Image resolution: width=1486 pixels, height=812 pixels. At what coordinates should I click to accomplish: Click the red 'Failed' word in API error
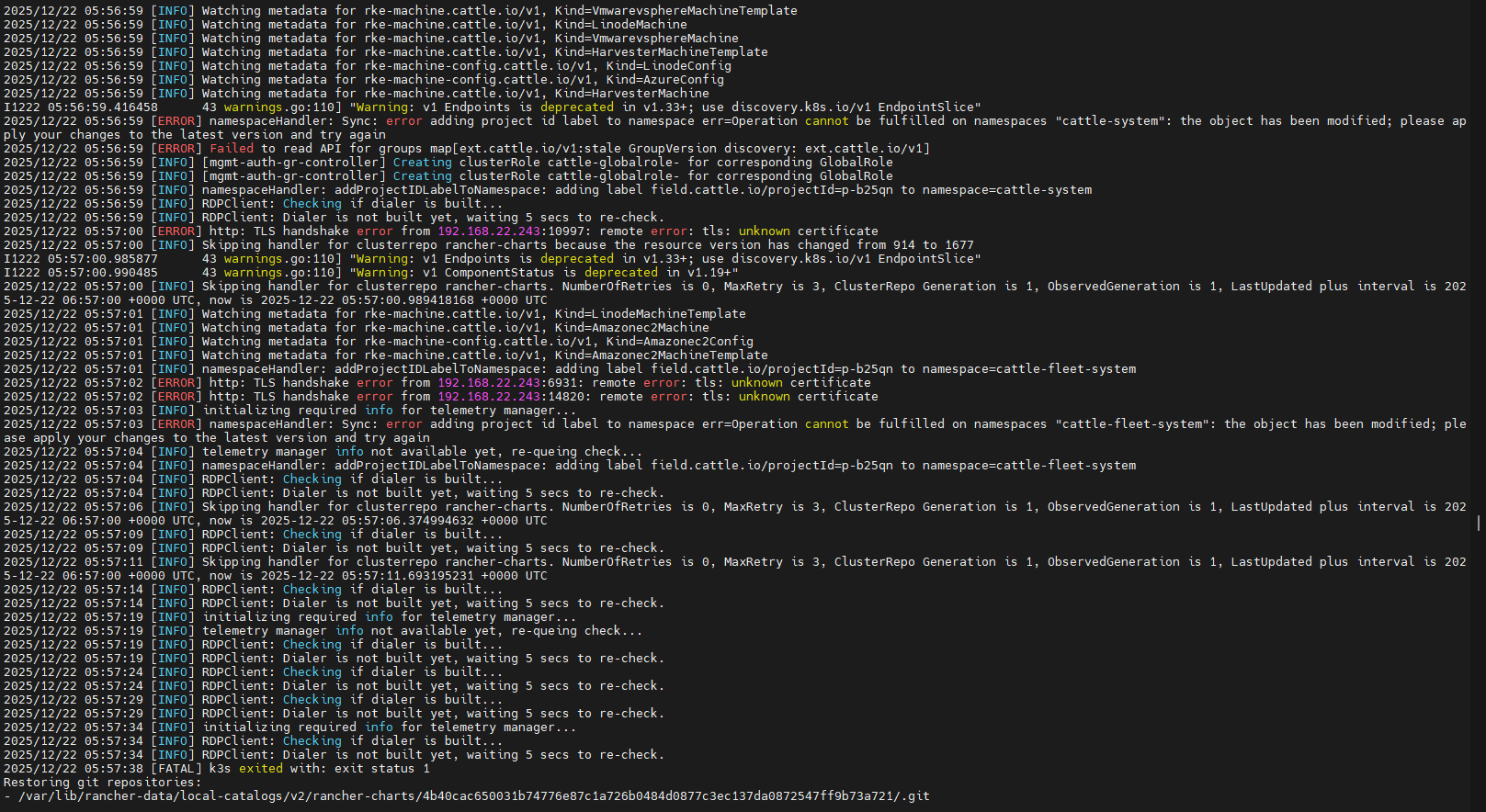tap(232, 149)
